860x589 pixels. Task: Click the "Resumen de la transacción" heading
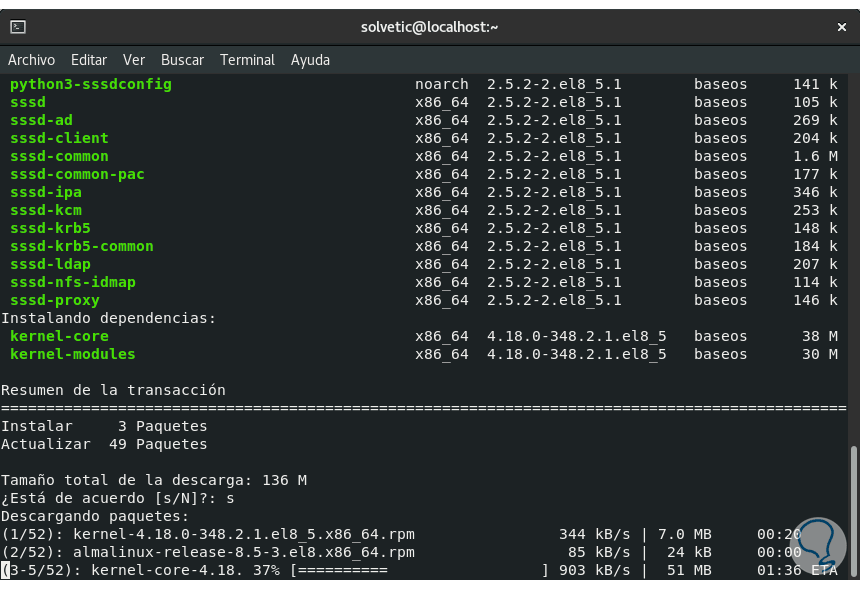113,390
